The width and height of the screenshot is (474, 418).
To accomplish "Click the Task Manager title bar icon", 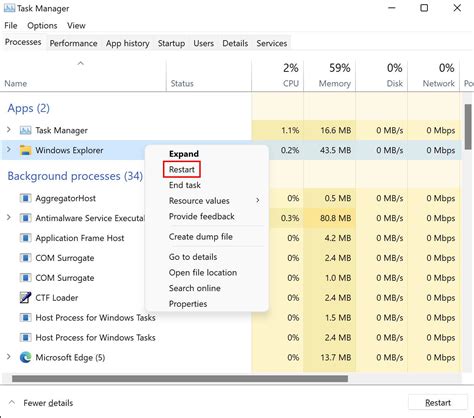I will (9, 8).
